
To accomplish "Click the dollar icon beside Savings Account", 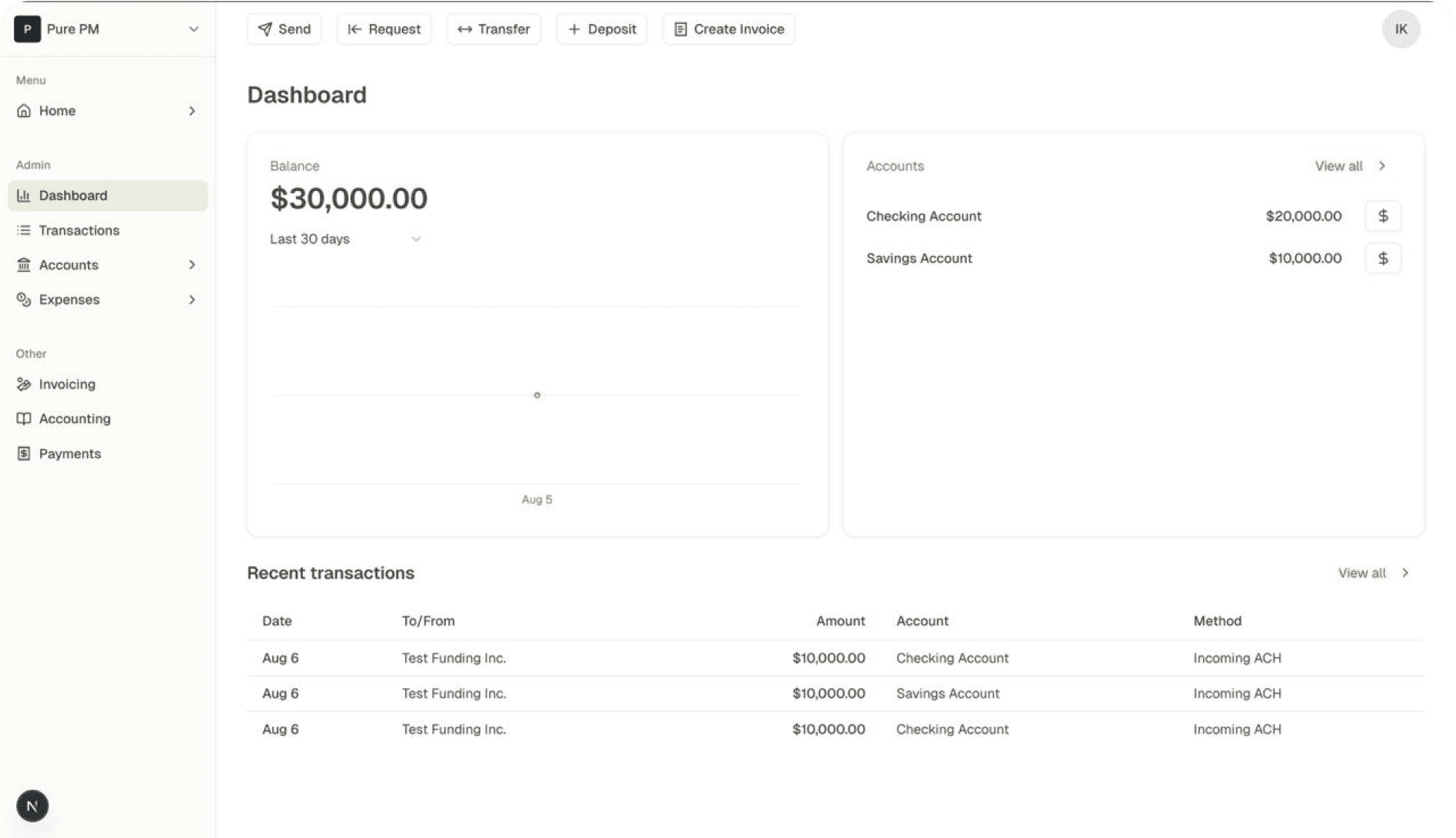I will coord(1383,258).
